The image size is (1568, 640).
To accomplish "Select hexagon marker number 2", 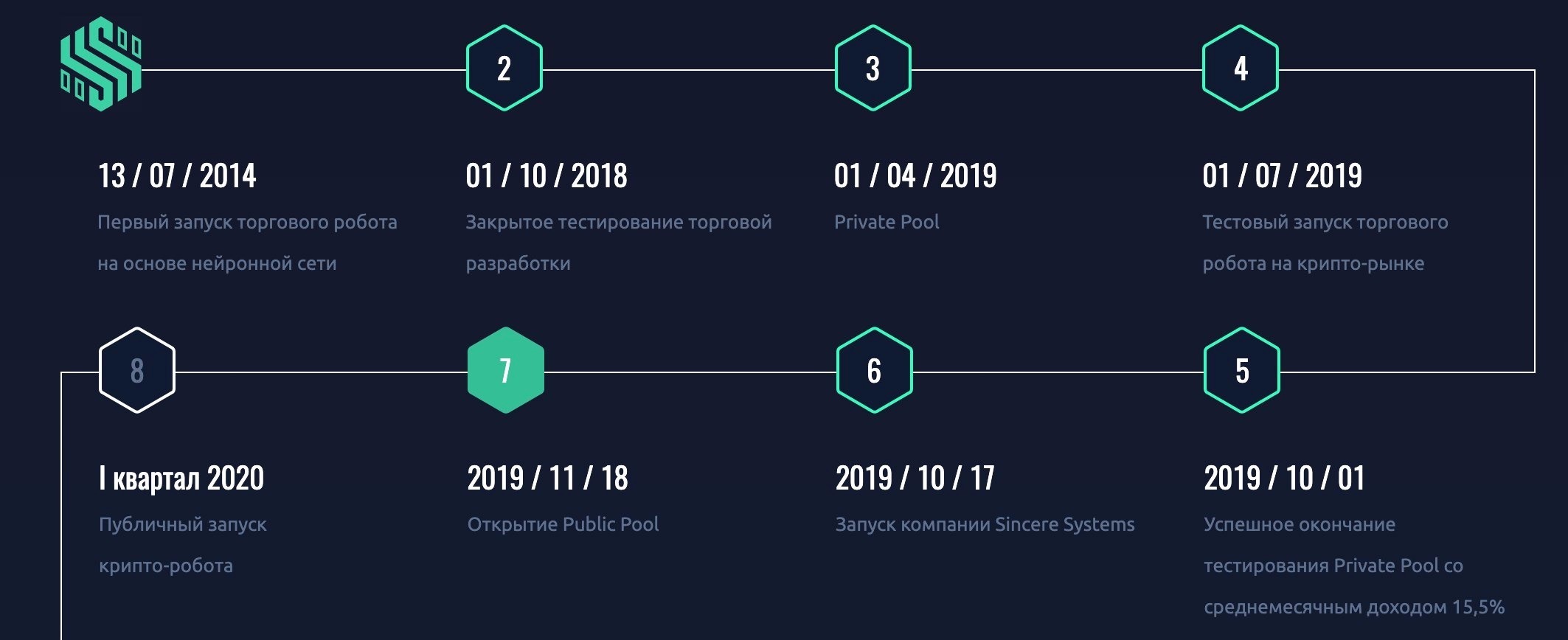I will 504,69.
